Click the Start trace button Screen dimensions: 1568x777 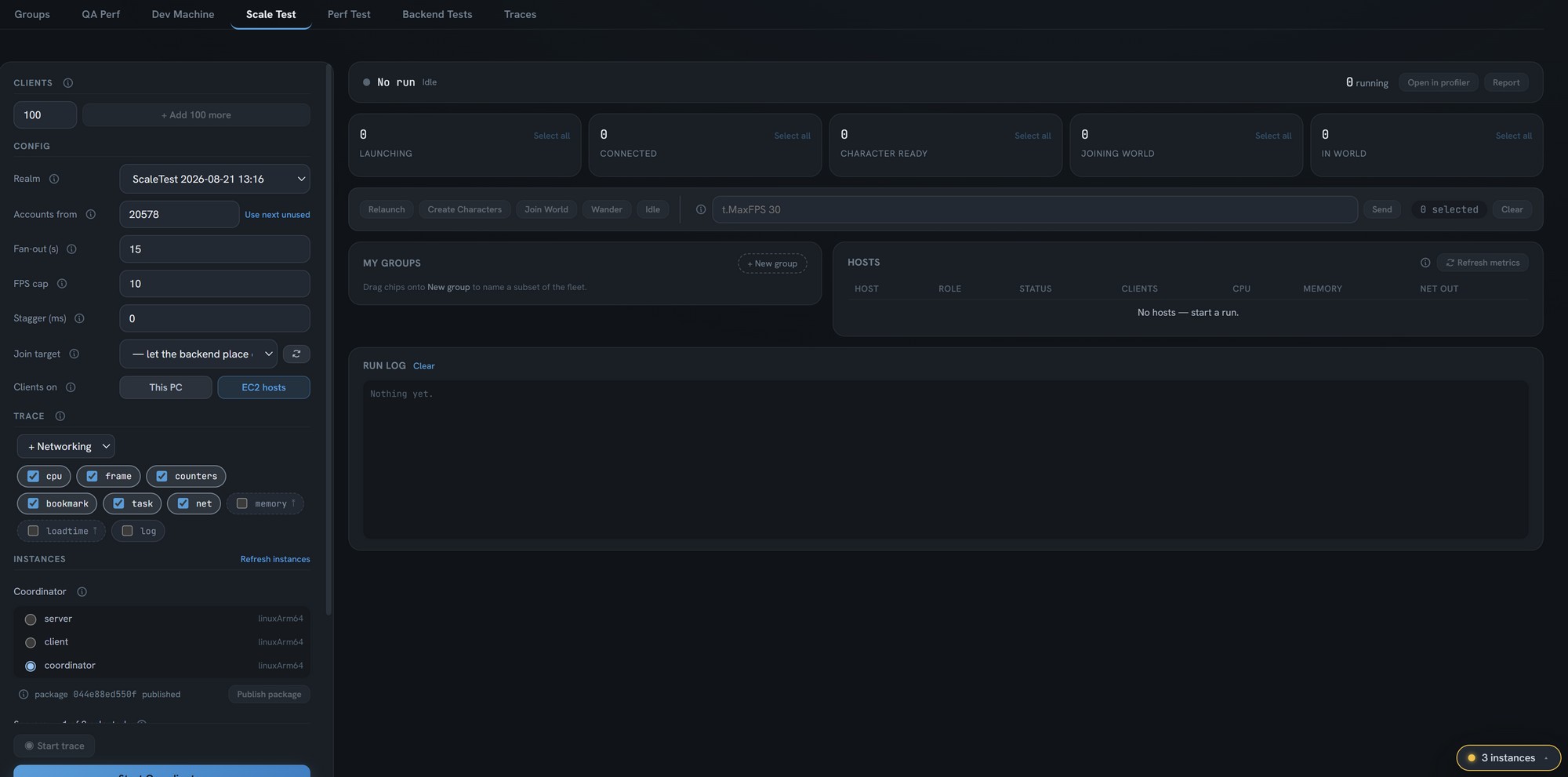(x=54, y=746)
